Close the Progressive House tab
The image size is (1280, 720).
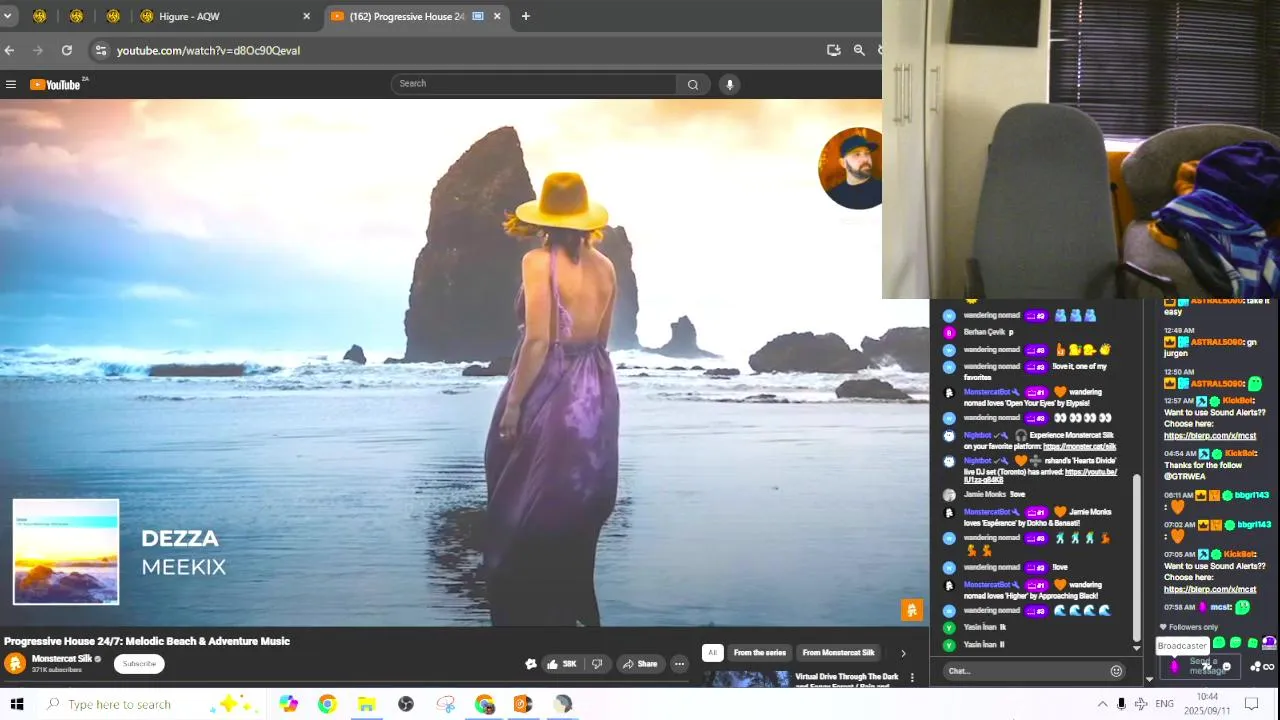[497, 16]
